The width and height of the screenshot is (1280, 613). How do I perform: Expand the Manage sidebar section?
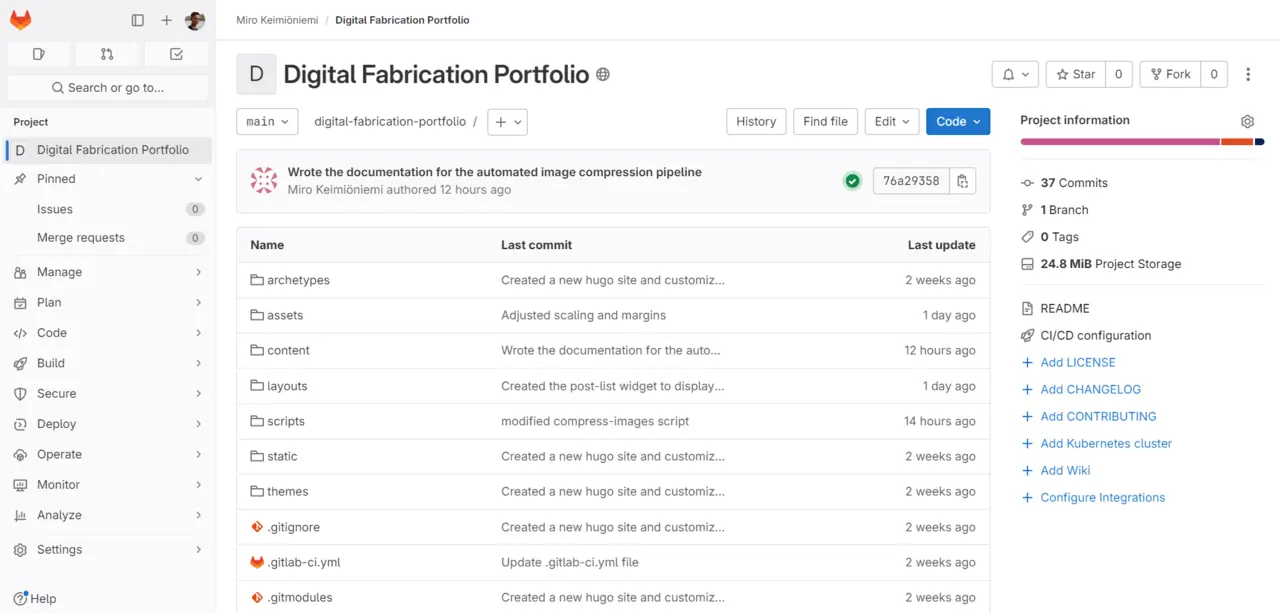[x=108, y=272]
